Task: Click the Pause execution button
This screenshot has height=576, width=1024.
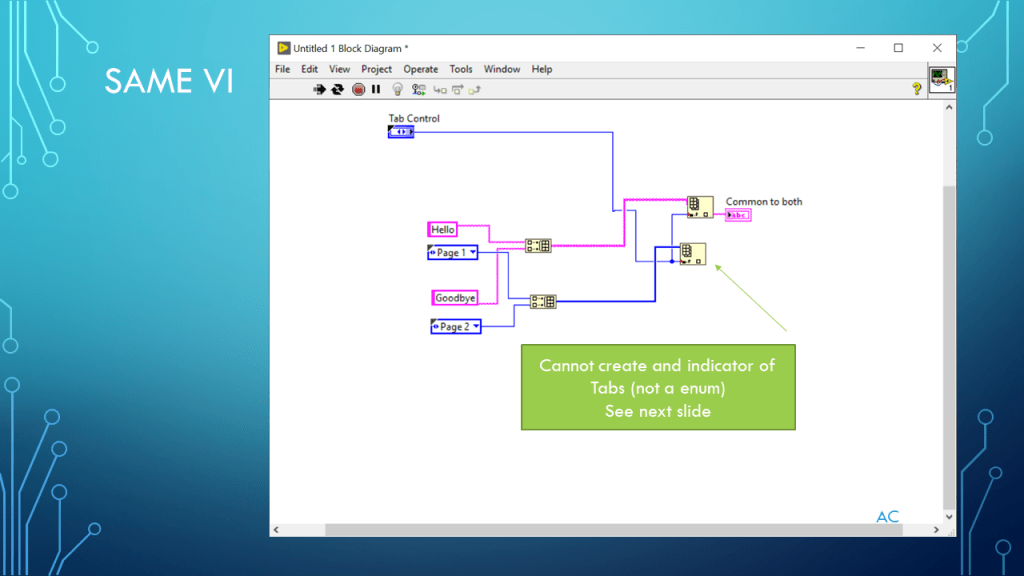Action: [x=376, y=89]
